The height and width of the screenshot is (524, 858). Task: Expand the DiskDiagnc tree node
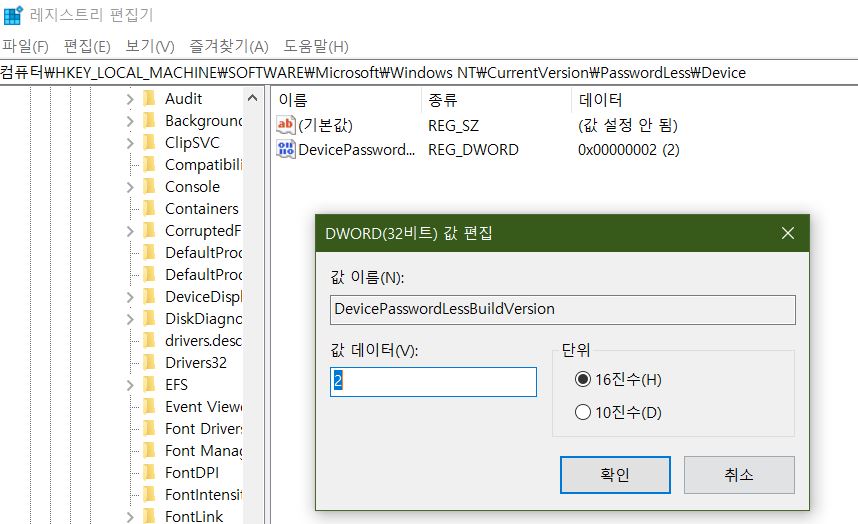(130, 319)
